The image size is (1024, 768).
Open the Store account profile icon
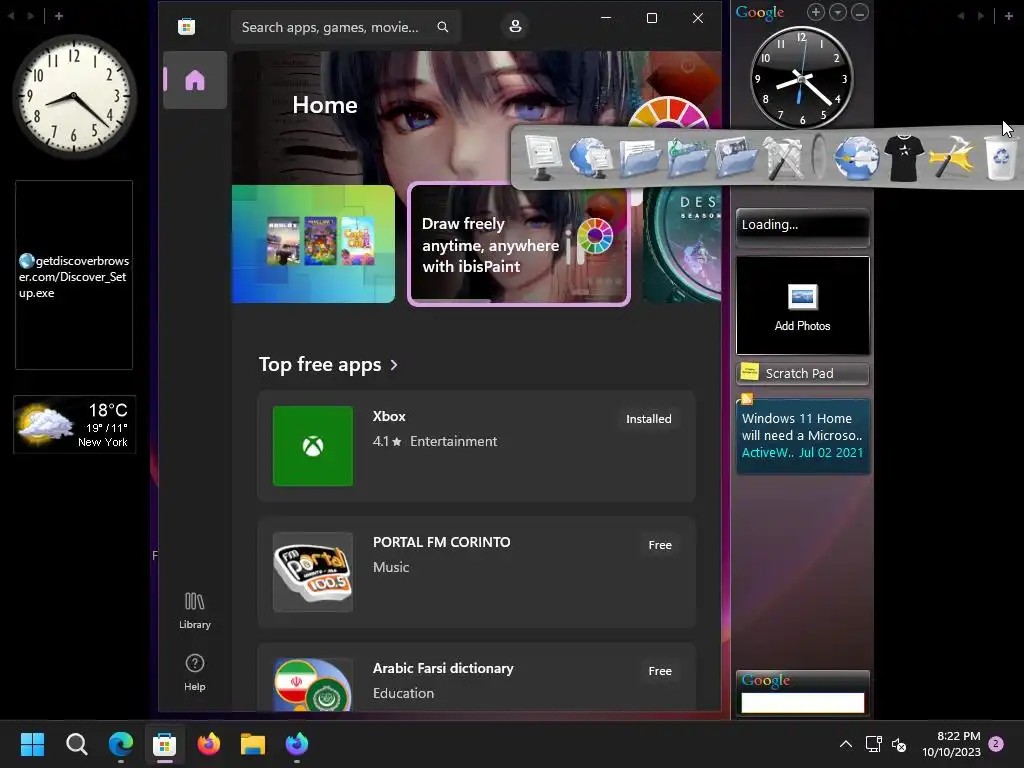pos(515,26)
